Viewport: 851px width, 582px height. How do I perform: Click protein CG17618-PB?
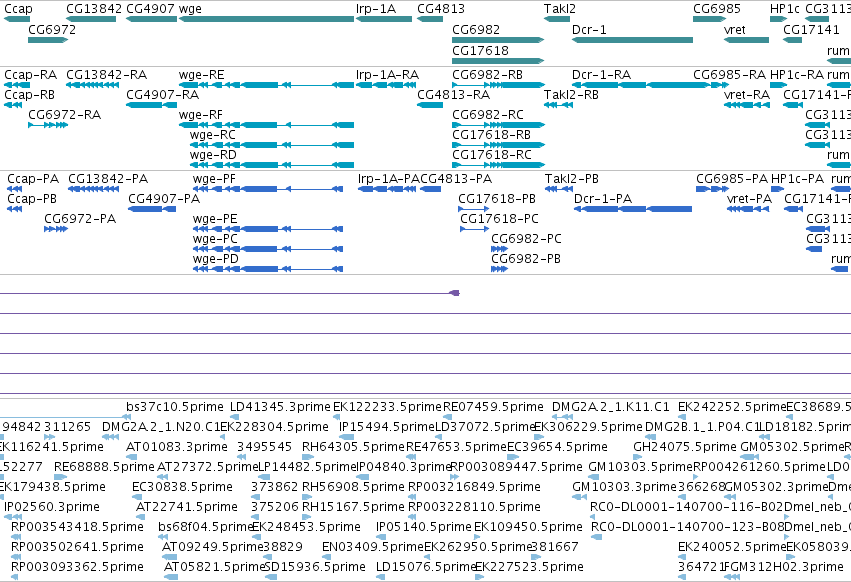(x=474, y=209)
